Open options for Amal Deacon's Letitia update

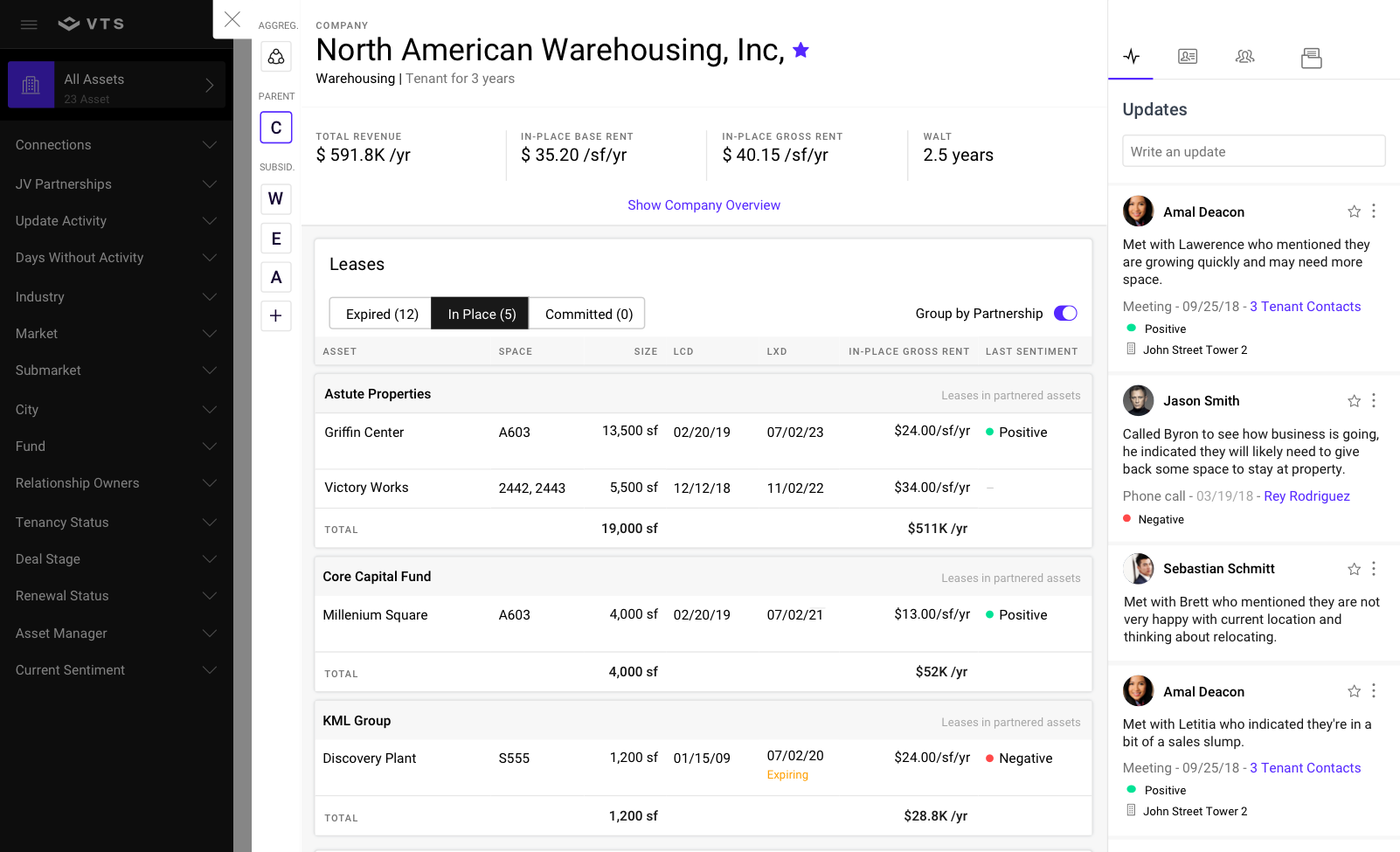1374,691
